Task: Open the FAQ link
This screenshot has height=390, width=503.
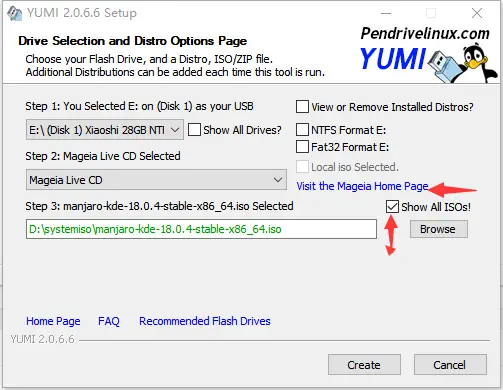Action: pos(109,321)
